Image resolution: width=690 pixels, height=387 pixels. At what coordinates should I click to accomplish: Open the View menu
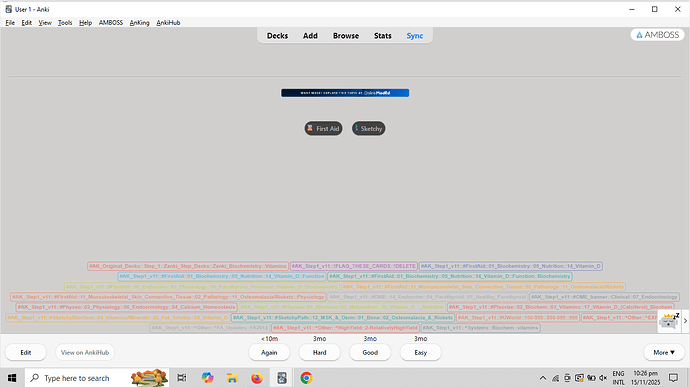(45, 22)
